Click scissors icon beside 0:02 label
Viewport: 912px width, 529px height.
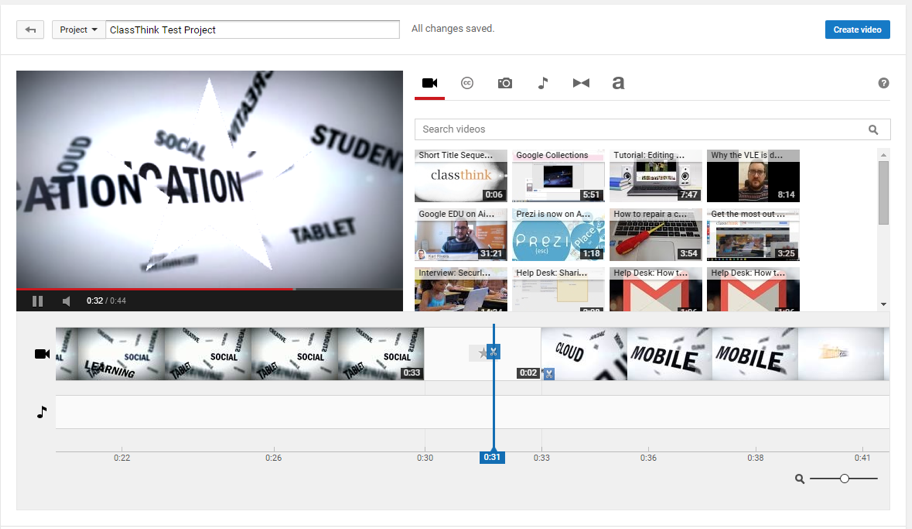point(548,374)
